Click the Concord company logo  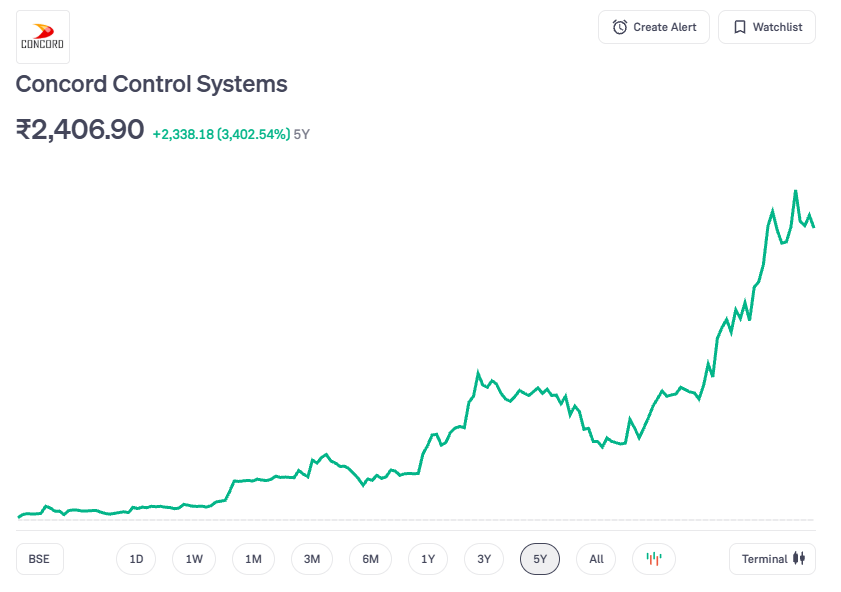tap(43, 37)
